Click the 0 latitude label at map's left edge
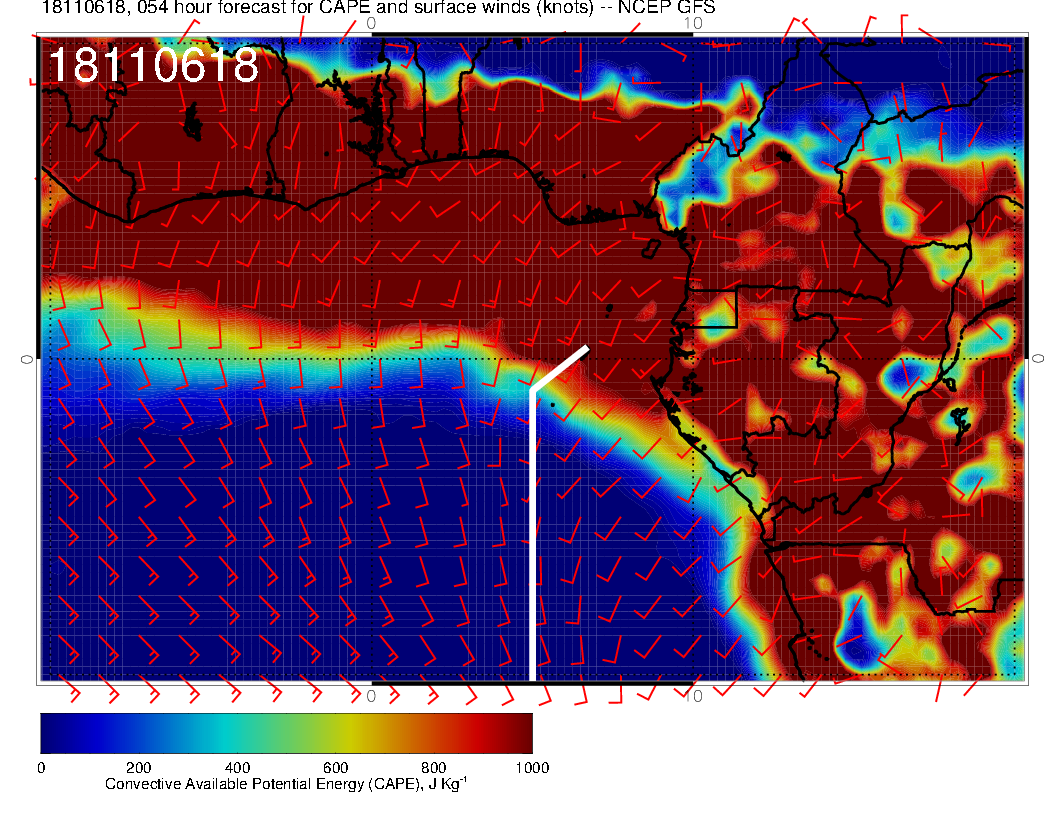The width and height of the screenshot is (1056, 816). click(x=27, y=360)
